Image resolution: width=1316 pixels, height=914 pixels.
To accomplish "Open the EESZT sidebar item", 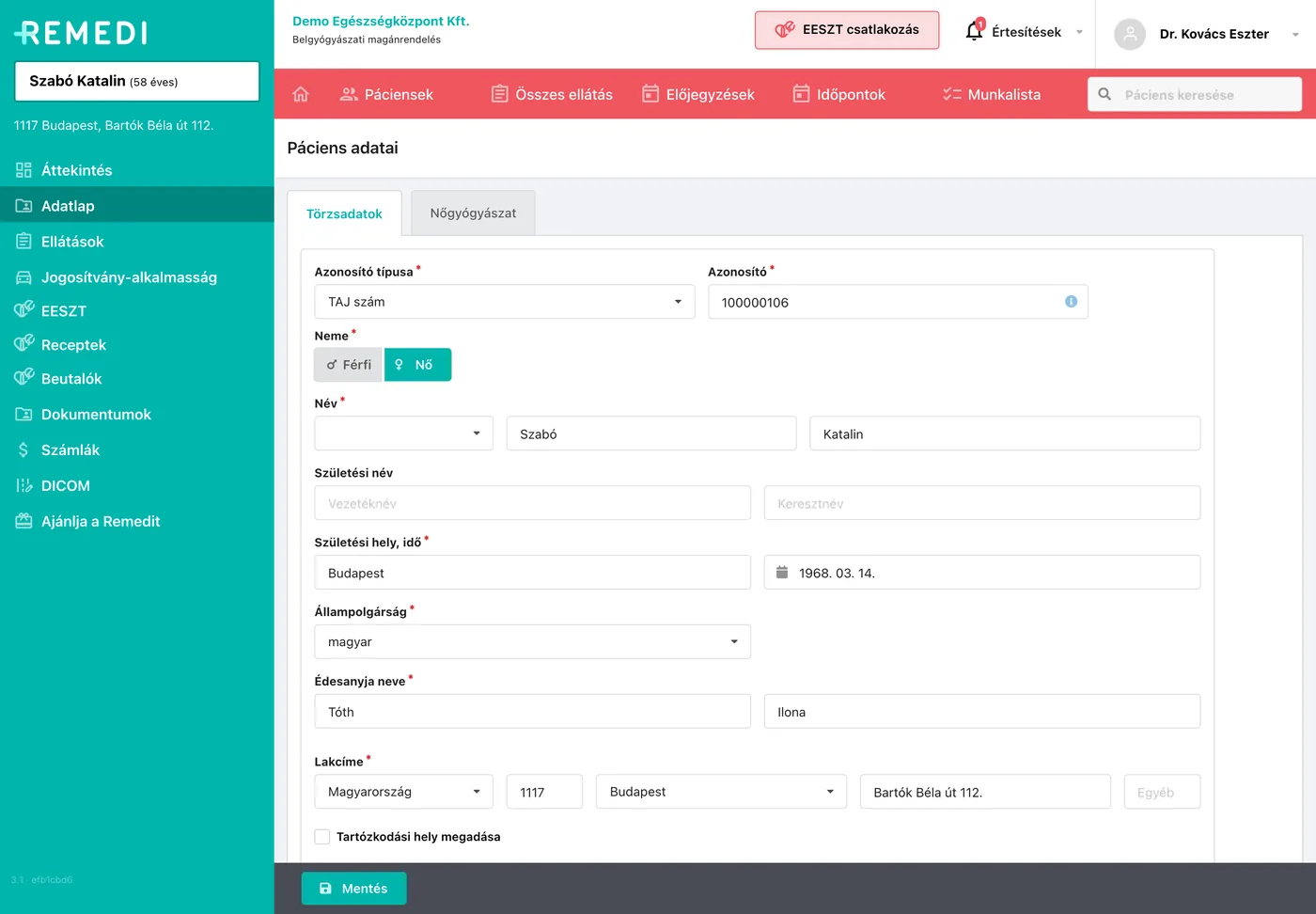I will click(137, 311).
